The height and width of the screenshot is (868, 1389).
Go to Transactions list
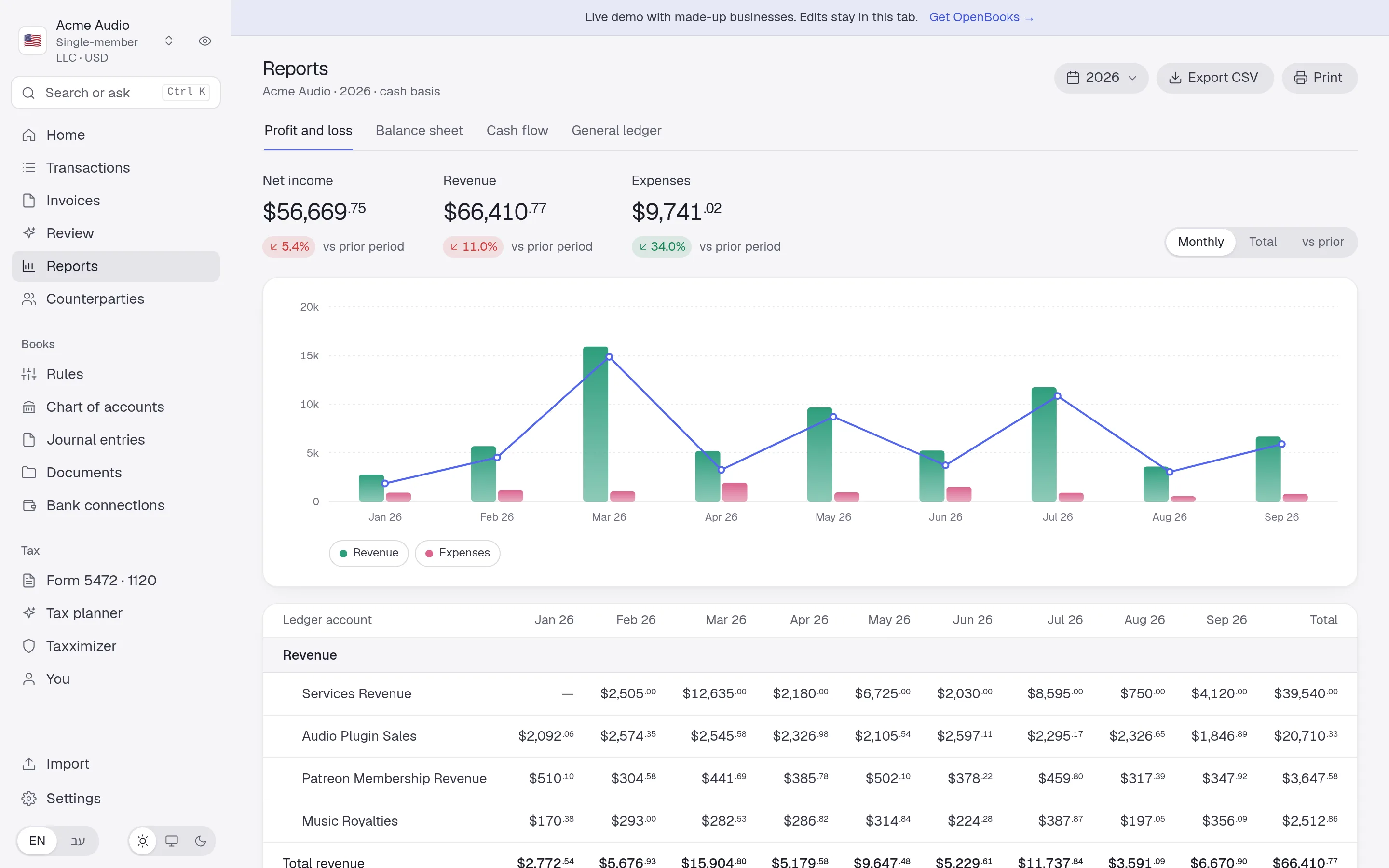pos(115,168)
